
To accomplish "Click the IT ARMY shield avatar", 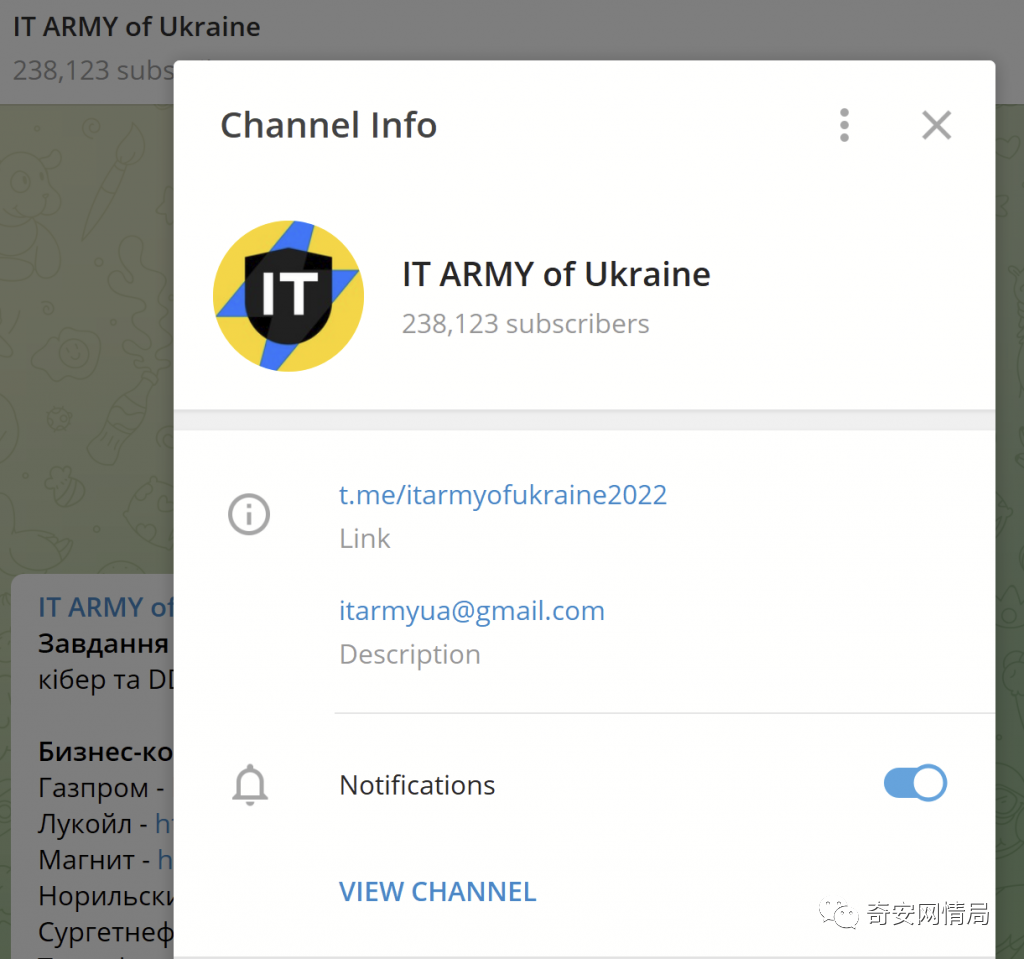I will pyautogui.click(x=288, y=296).
